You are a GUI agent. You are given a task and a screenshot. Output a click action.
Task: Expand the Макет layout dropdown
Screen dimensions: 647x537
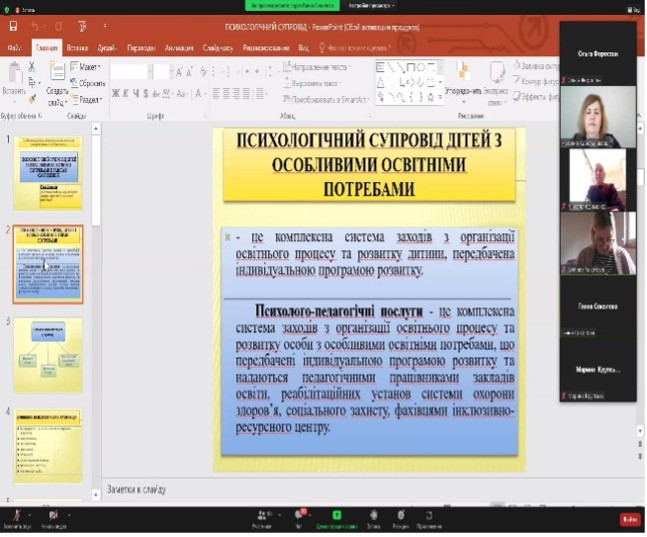pos(91,65)
